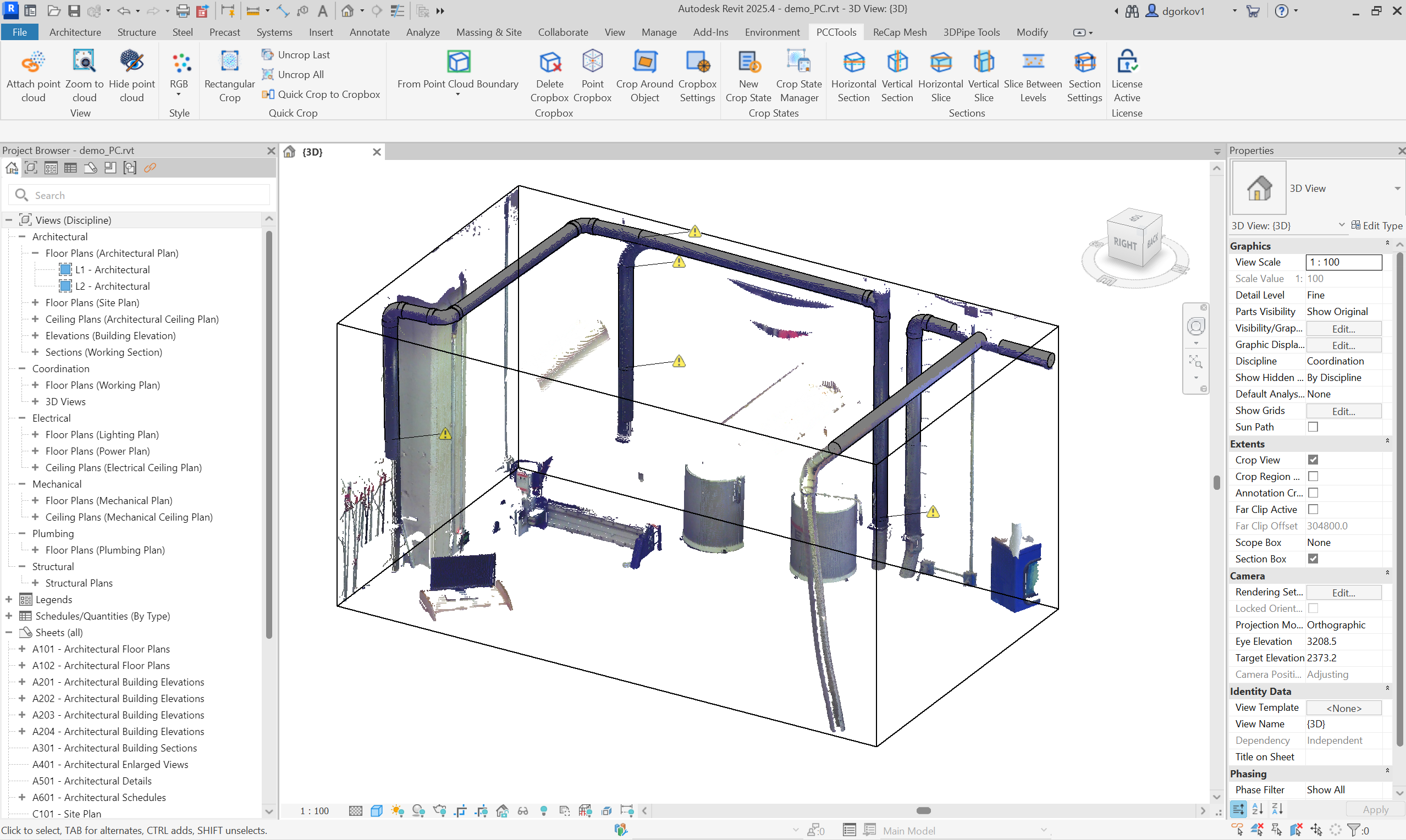Click the horizontal scrollbar thumb in view

(x=923, y=810)
